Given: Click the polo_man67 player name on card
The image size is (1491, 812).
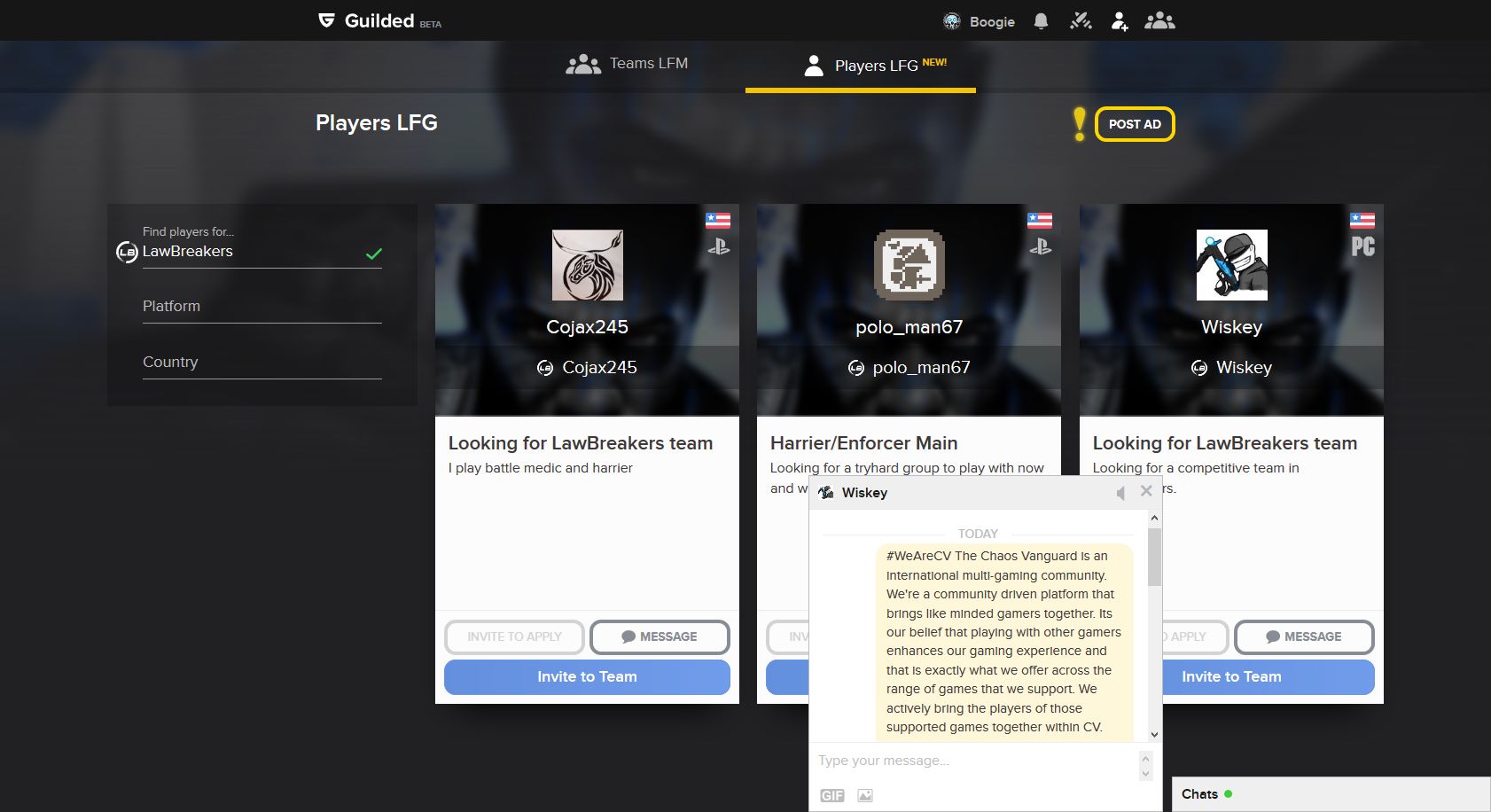Looking at the screenshot, I should coord(909,327).
